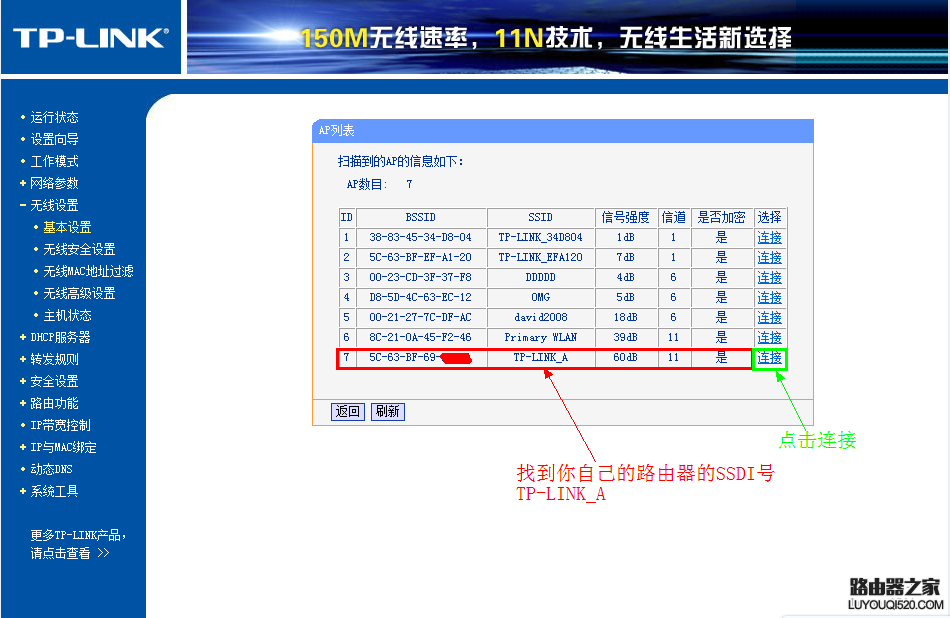950x618 pixels.
Task: Connect to the OMG network
Action: click(769, 297)
